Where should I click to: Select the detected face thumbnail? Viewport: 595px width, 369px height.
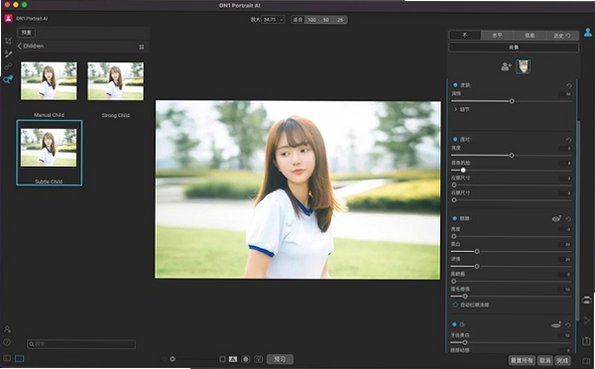tap(523, 66)
